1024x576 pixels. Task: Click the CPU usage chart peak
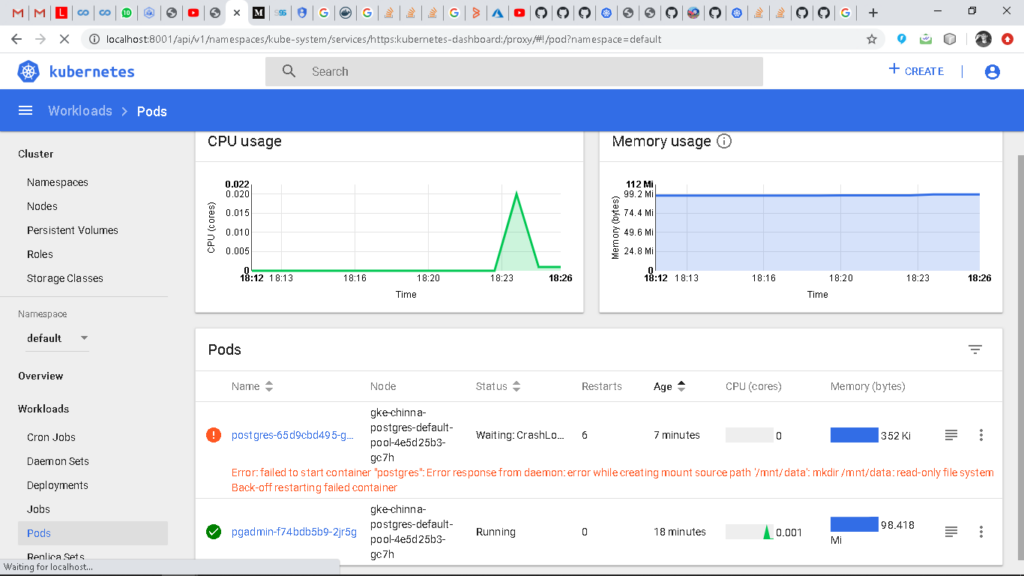pos(517,193)
